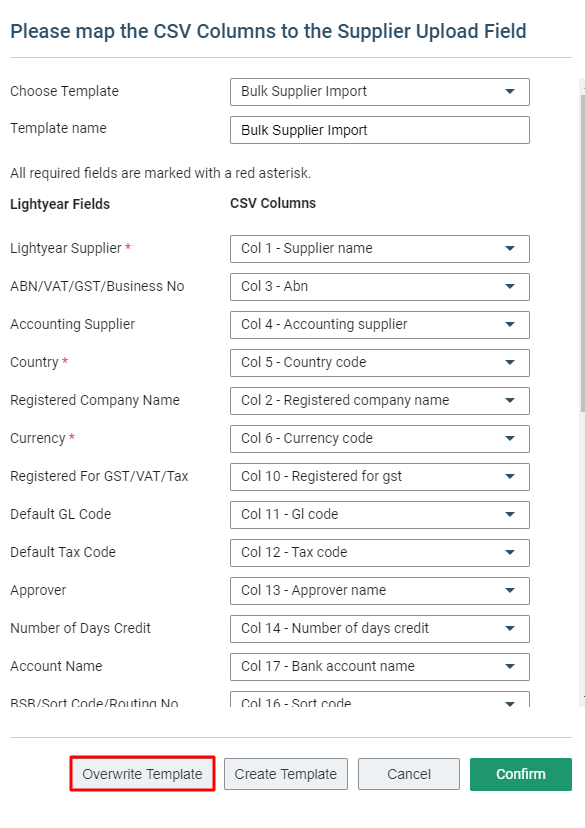Open the BSR/Sort Code column dropdown
This screenshot has height=828, width=585.
click(x=380, y=700)
